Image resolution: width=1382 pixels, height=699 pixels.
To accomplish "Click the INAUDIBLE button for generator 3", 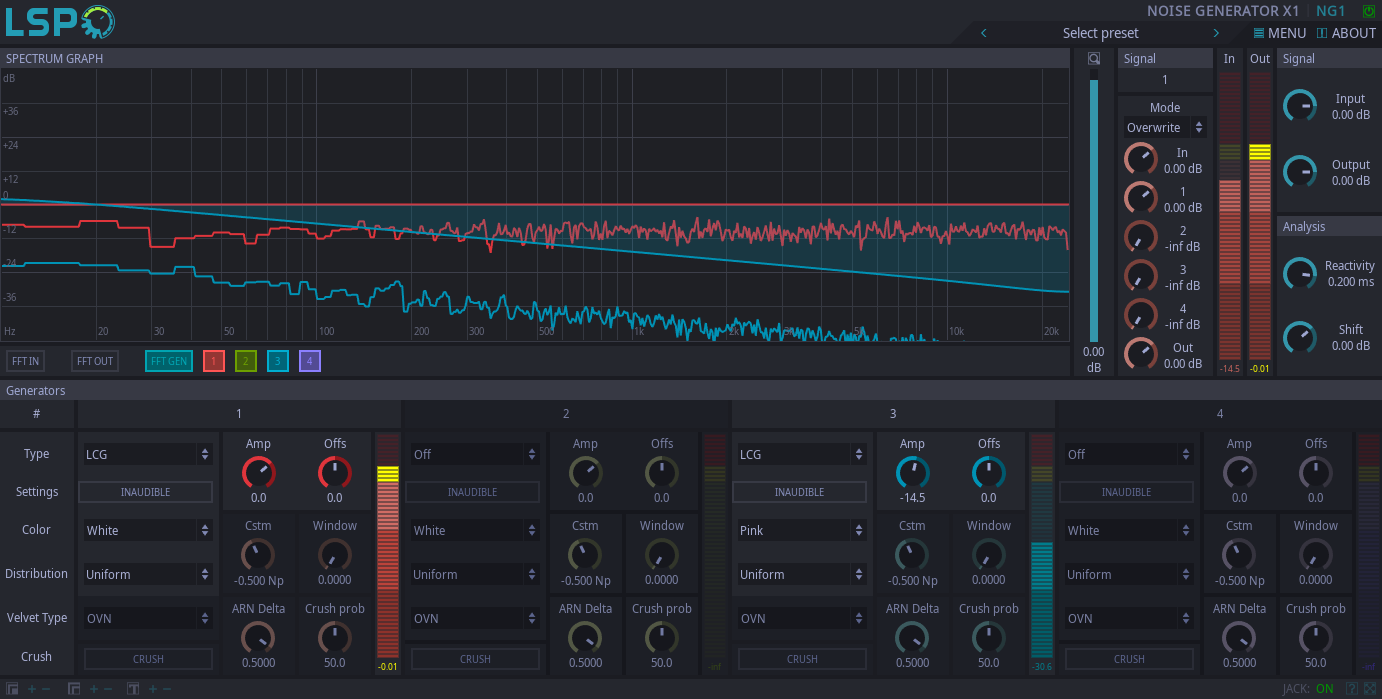I will pos(799,491).
